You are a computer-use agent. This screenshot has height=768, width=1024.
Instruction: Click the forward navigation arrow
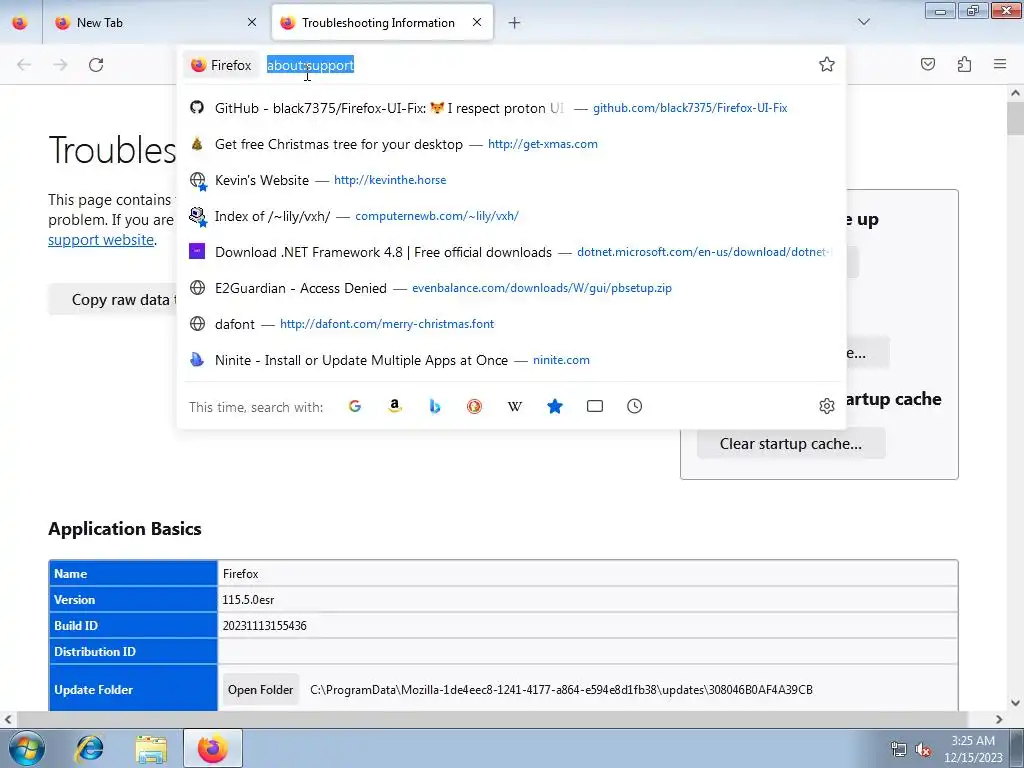[x=60, y=65]
